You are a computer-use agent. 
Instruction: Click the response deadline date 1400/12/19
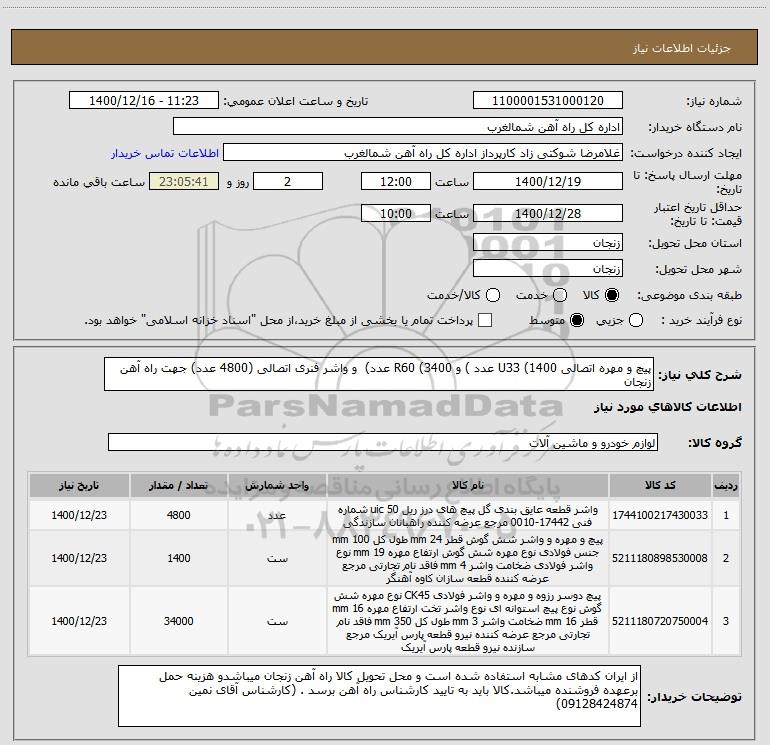(x=548, y=182)
